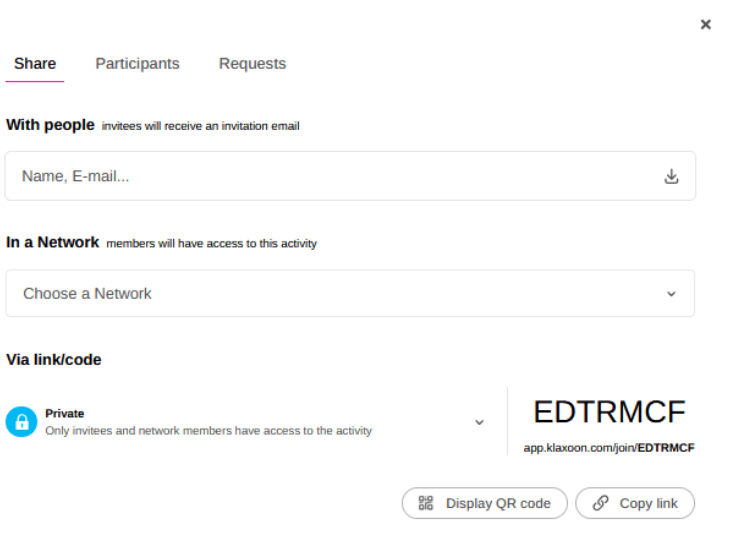
Task: Open the app.klaxoon.com/join/EDTRMCF link
Action: point(608,448)
